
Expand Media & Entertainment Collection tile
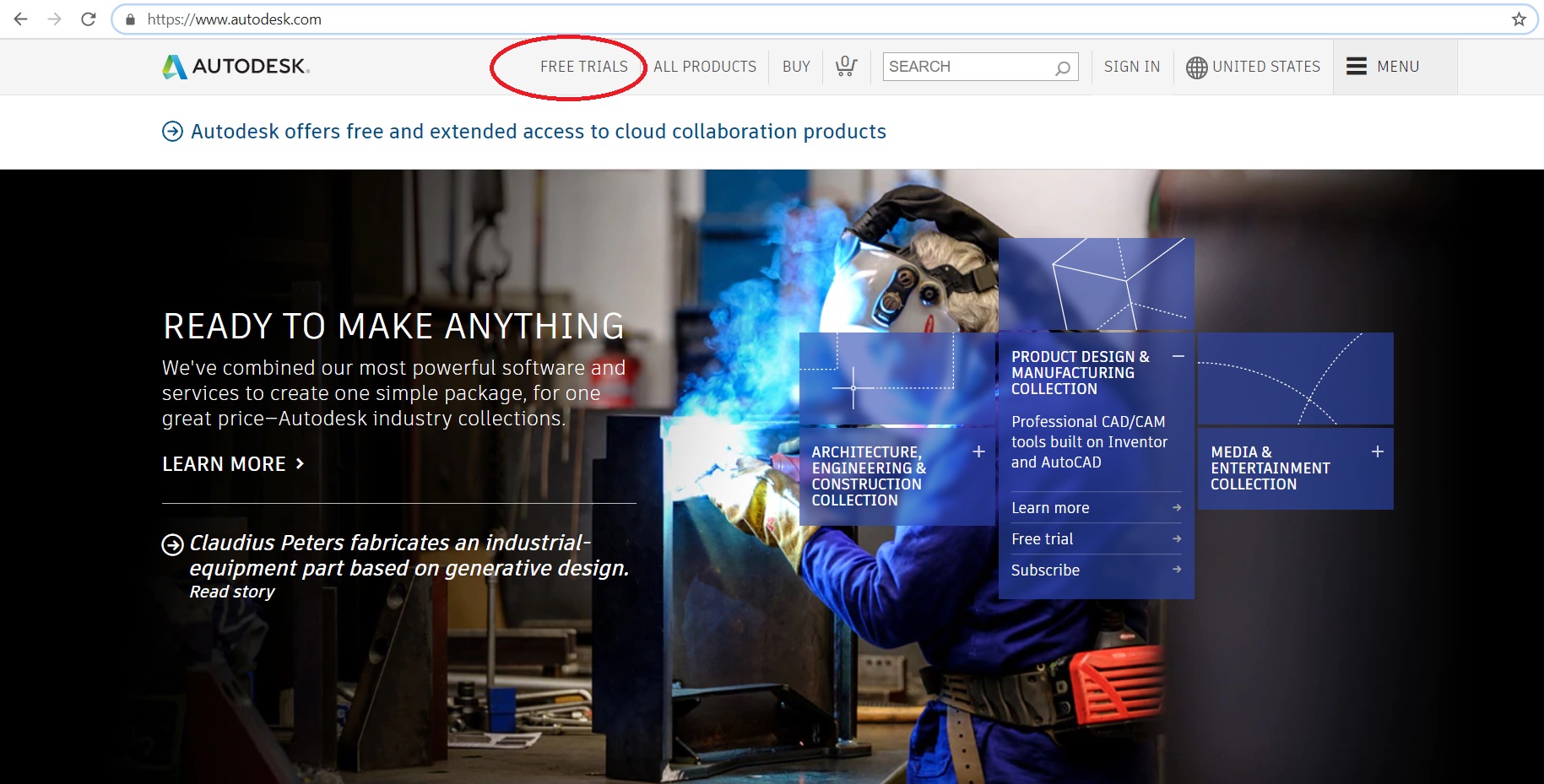pos(1377,451)
